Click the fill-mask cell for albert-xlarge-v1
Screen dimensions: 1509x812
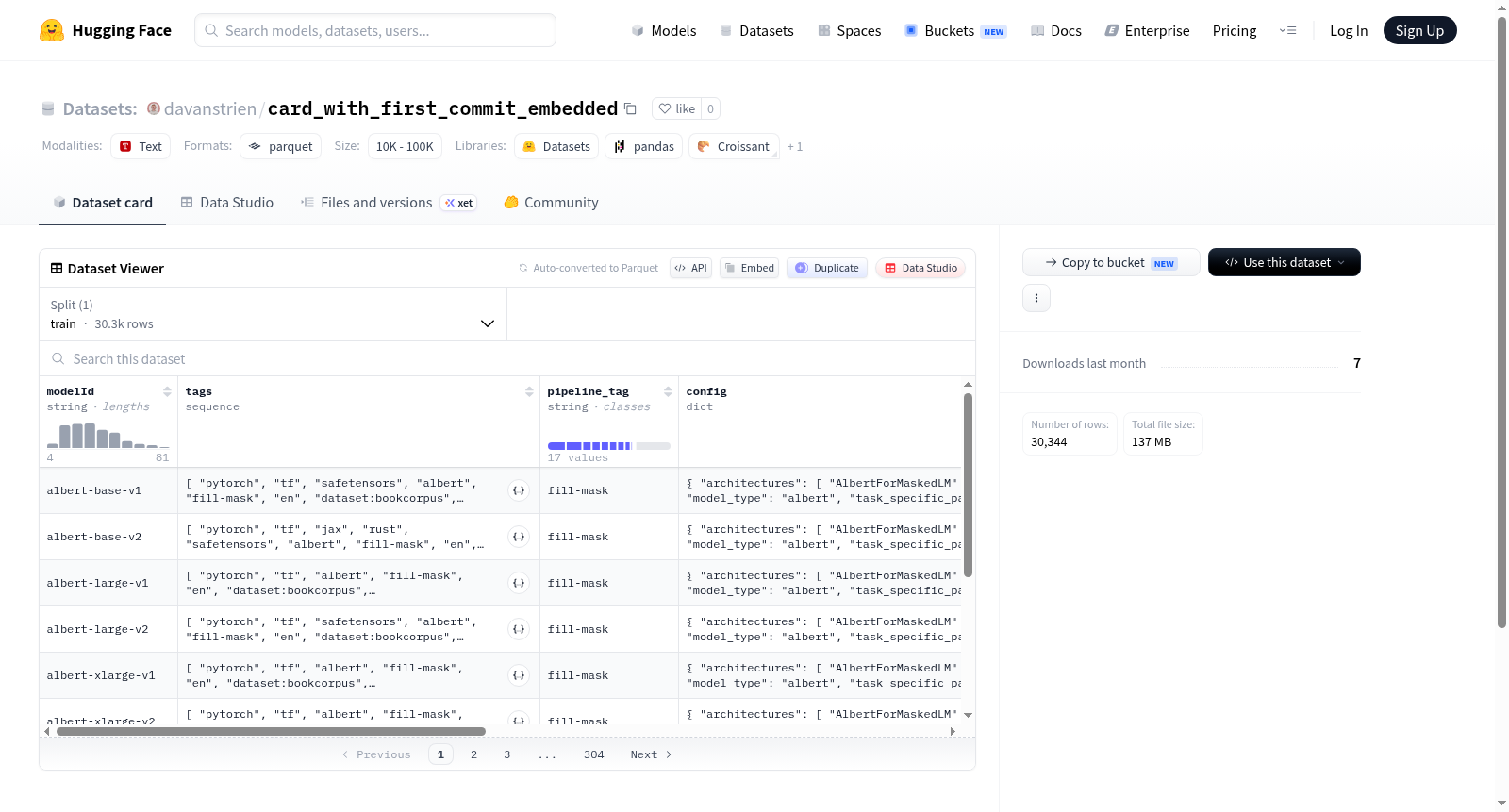coord(609,675)
